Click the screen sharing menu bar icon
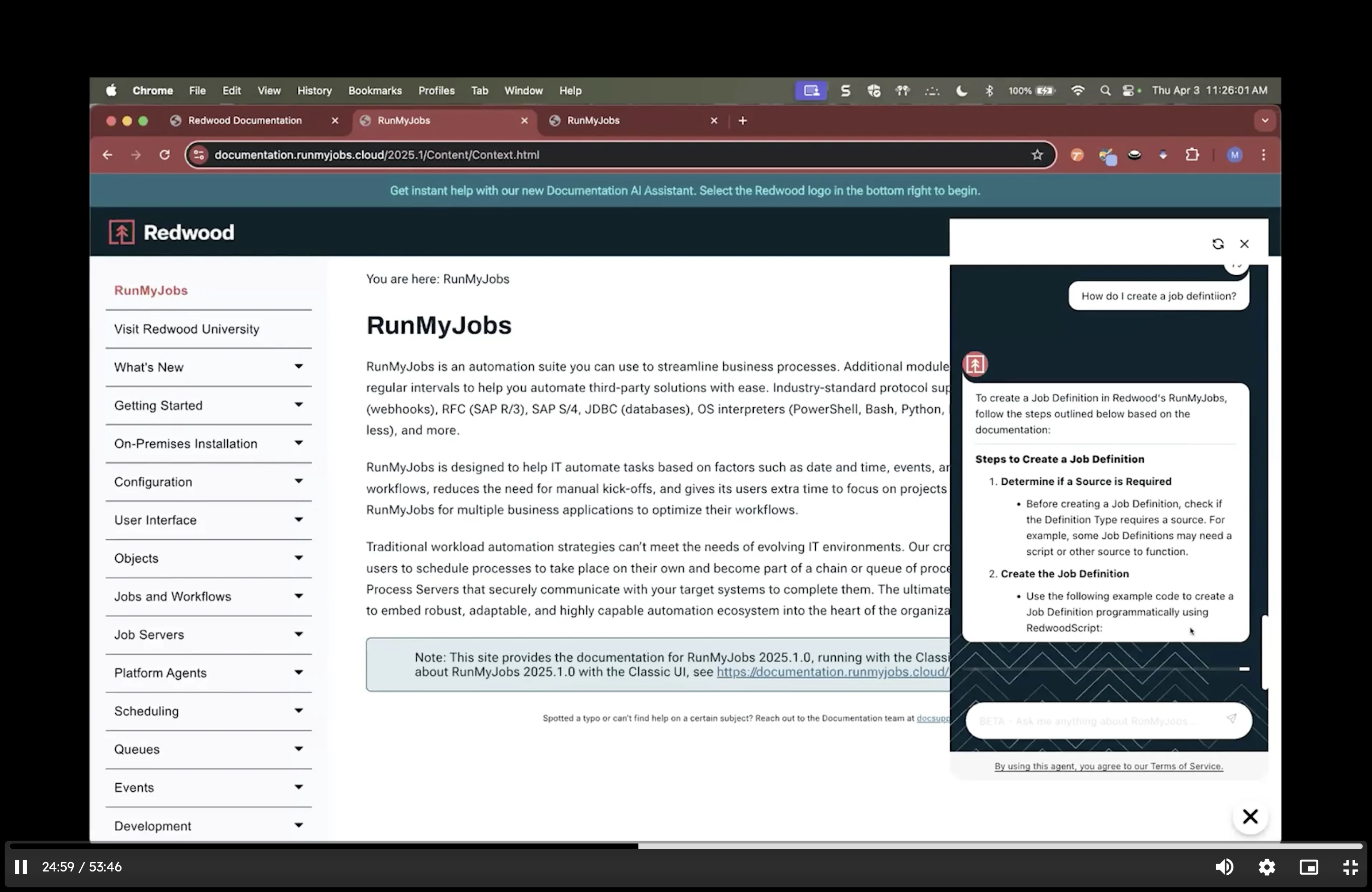 pyautogui.click(x=811, y=91)
